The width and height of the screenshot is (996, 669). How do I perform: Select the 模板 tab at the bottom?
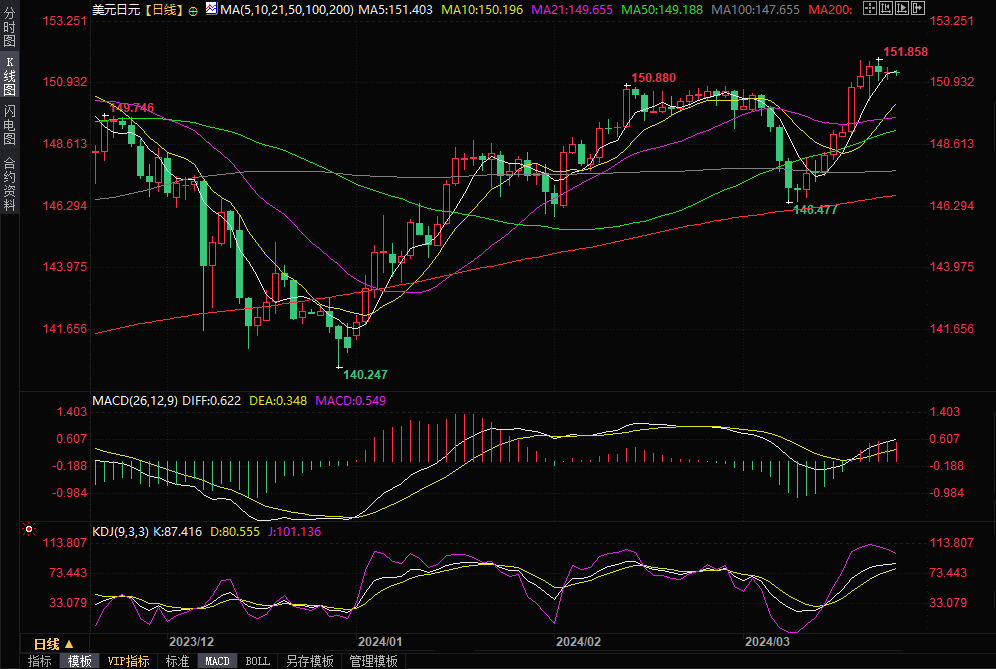pyautogui.click(x=80, y=661)
